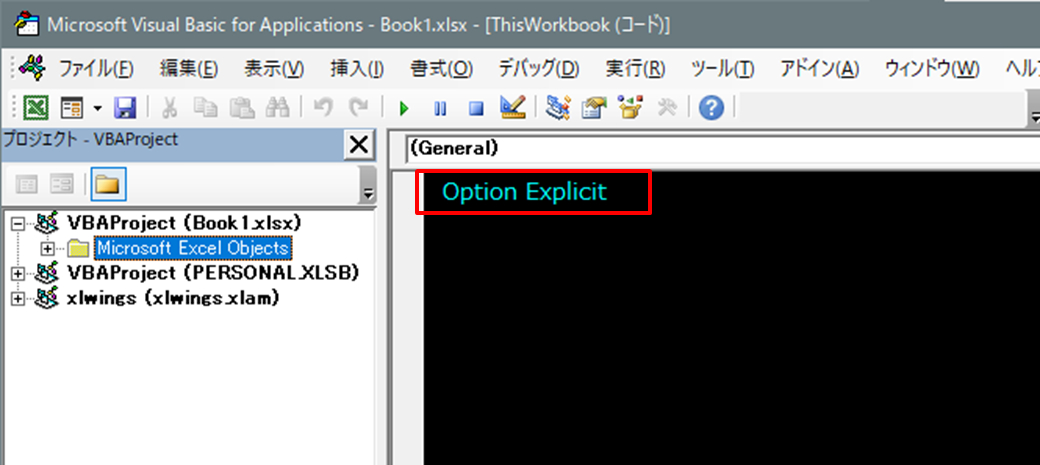This screenshot has height=465, width=1040.
Task: Select VBAProject (PERSONAL.XLSB) project
Action: pos(213,273)
